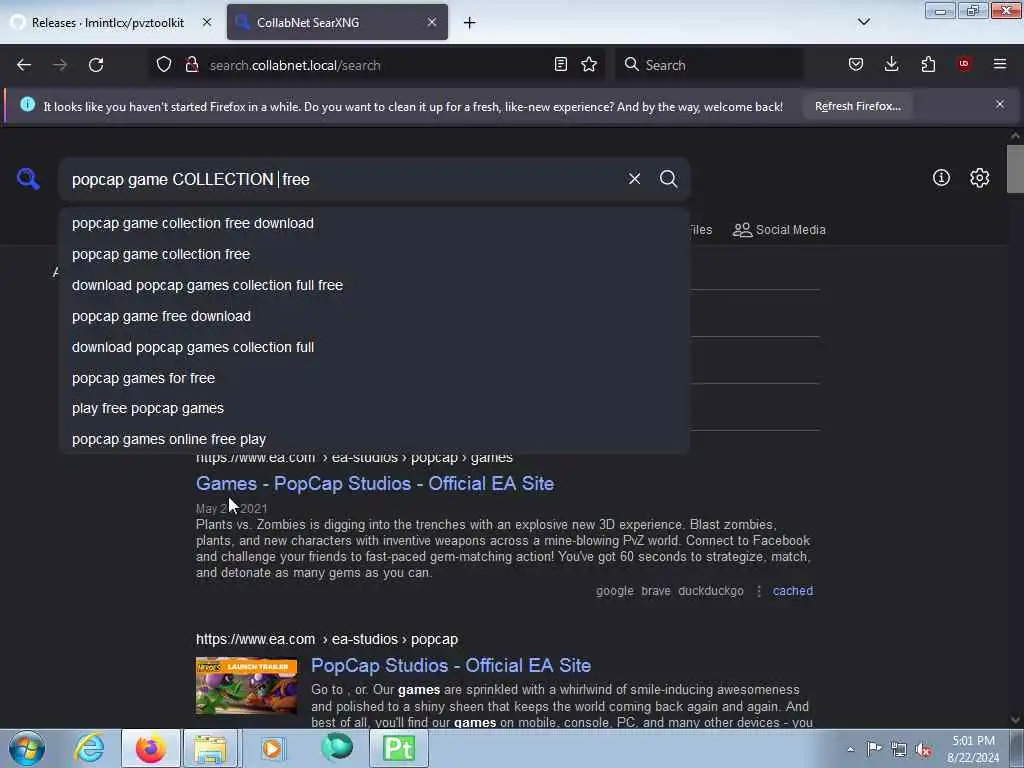Open the teal globe taskbar app
Image resolution: width=1024 pixels, height=768 pixels.
(337, 748)
